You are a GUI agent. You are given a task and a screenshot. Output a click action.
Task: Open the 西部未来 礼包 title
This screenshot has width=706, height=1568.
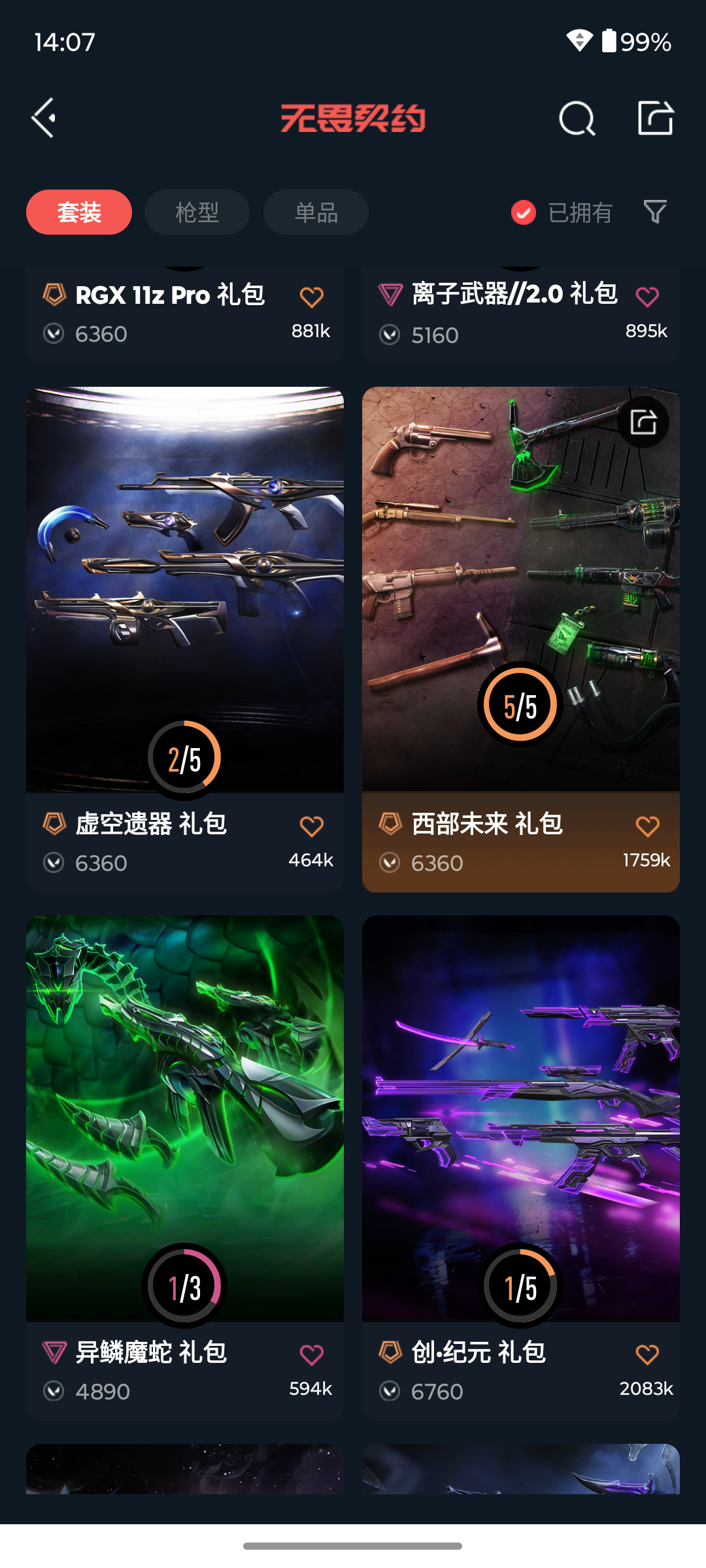(487, 824)
